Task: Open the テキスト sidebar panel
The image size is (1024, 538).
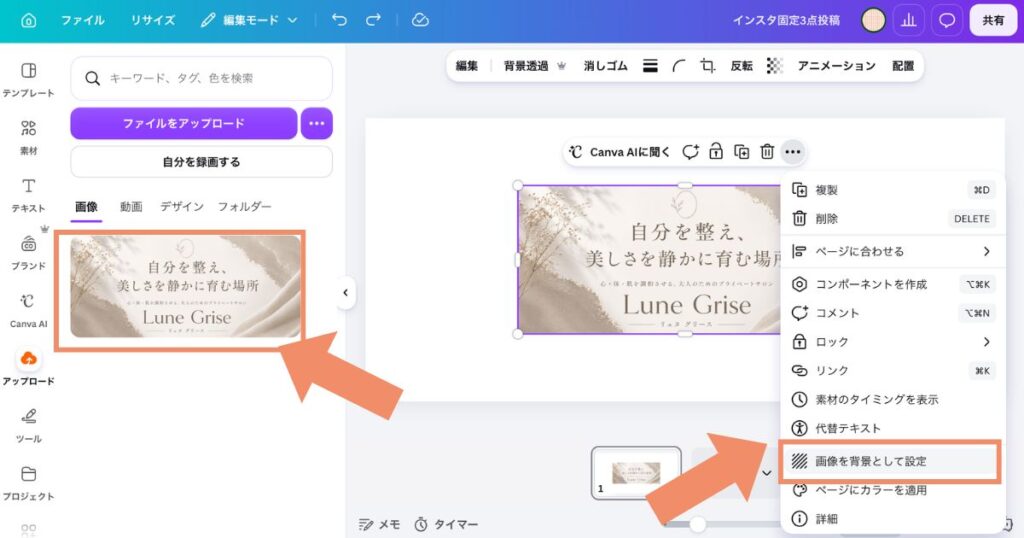Action: click(28, 195)
